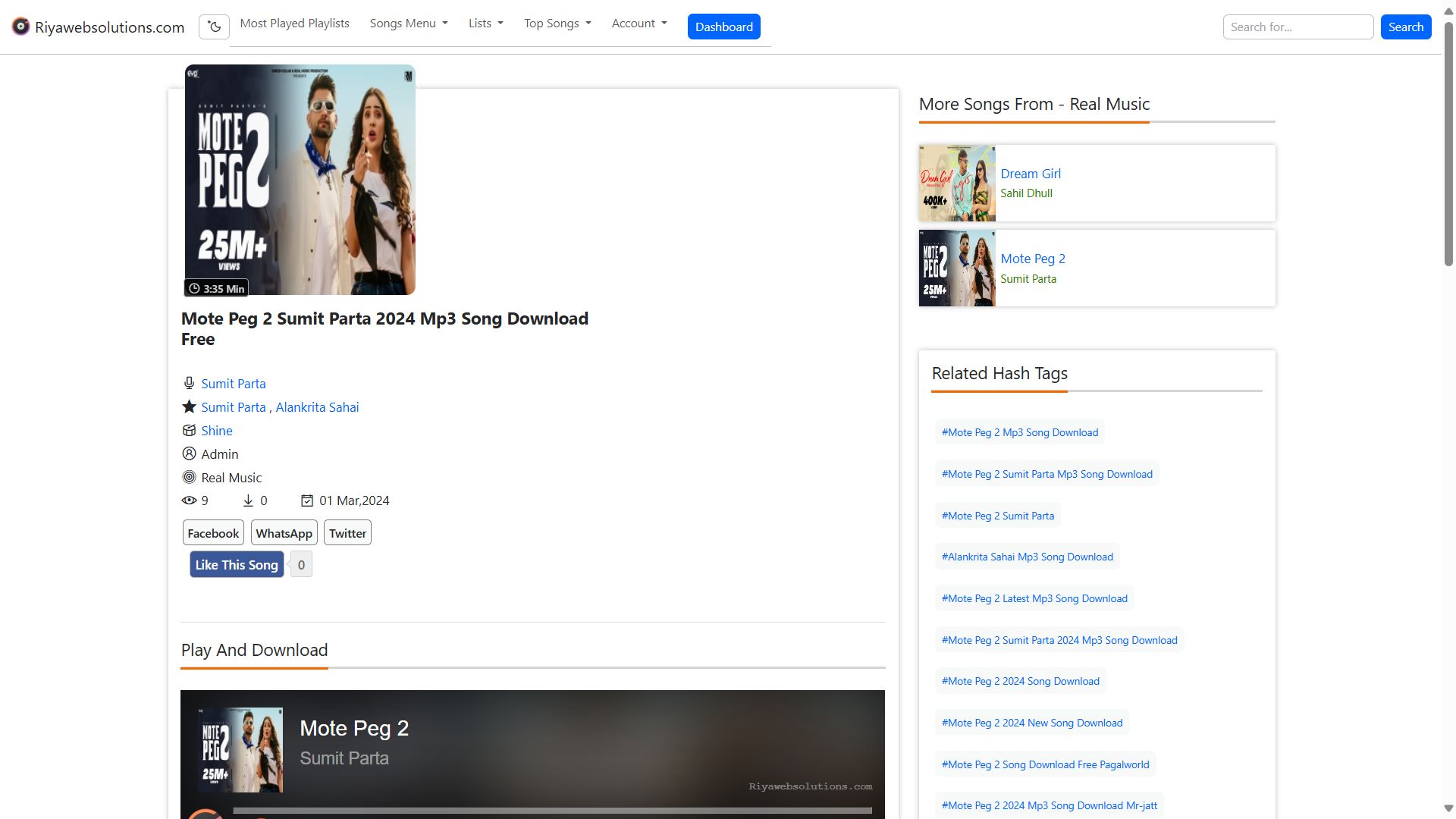Click the calendar date icon

pos(307,500)
